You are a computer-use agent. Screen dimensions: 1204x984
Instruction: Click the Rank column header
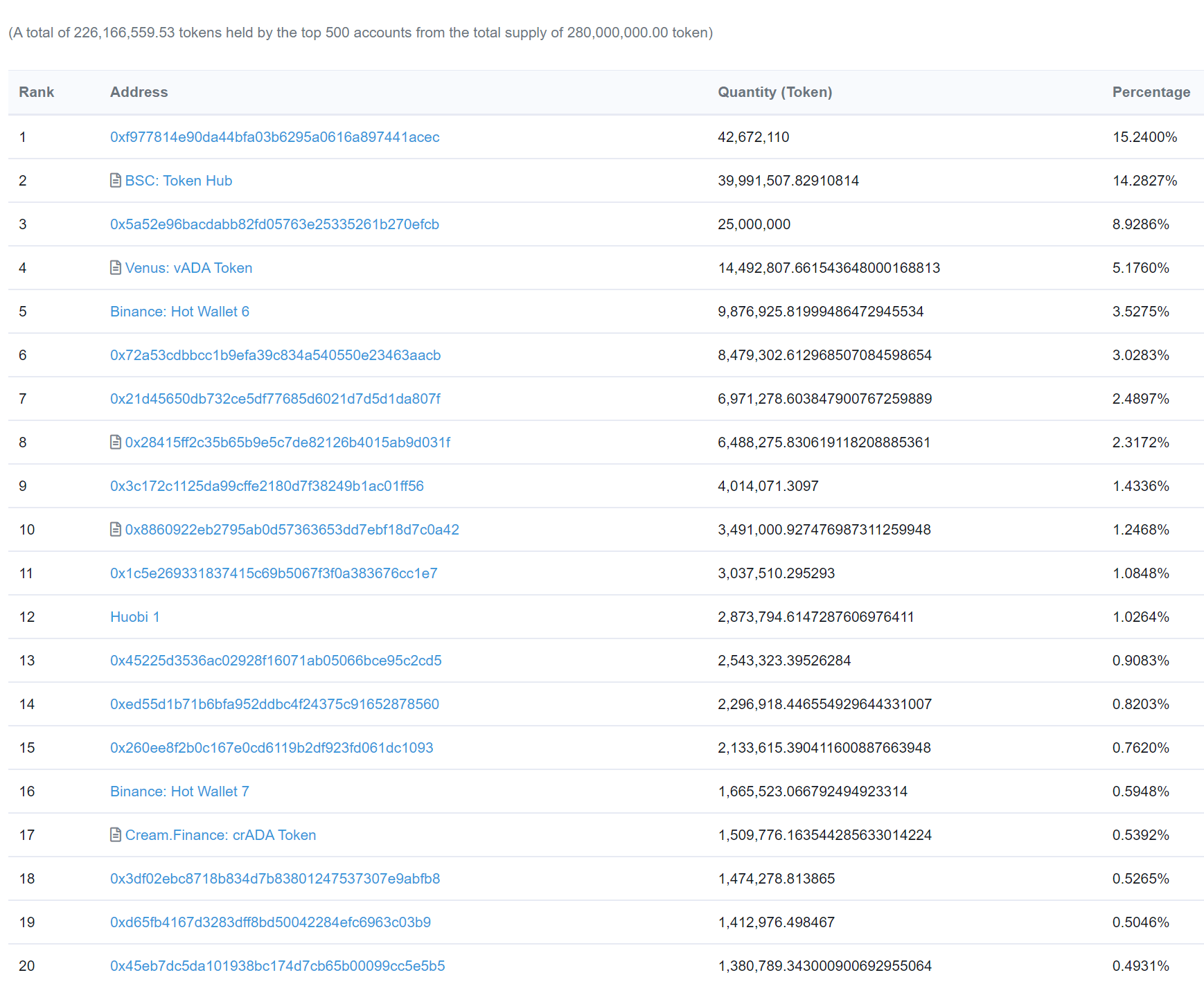point(37,92)
